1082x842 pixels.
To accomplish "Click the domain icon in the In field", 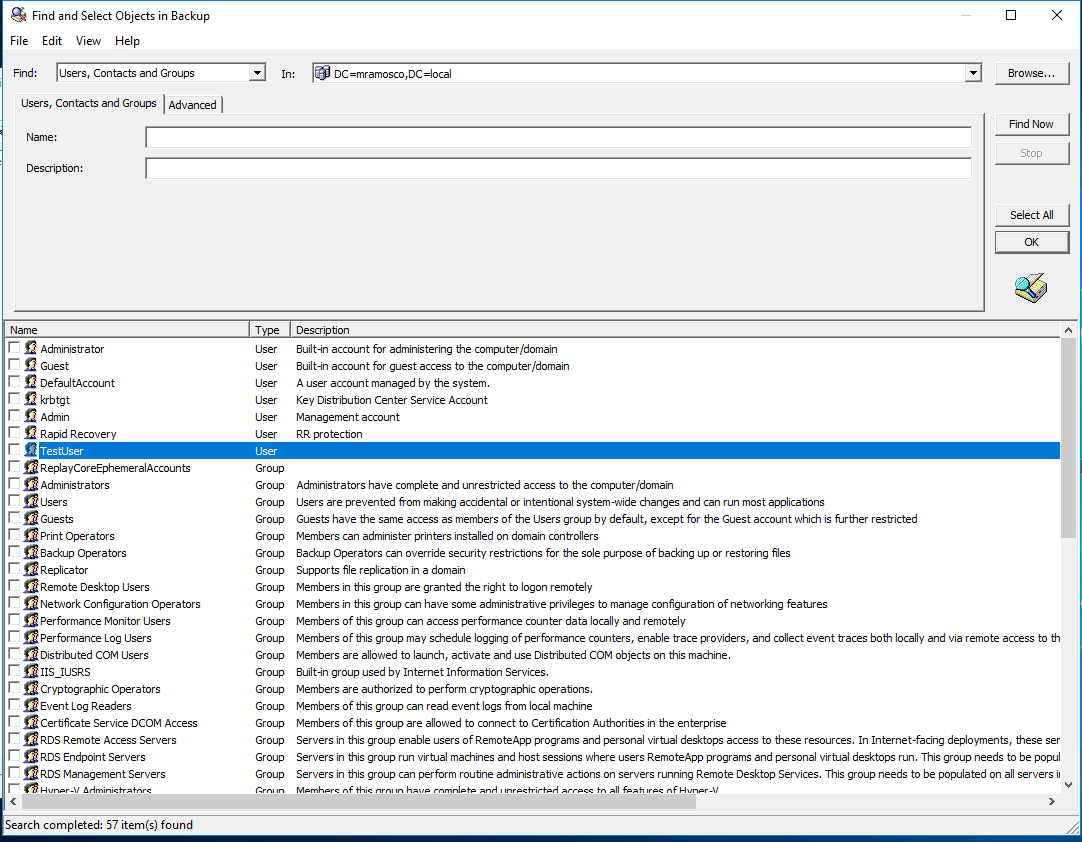I will (322, 73).
